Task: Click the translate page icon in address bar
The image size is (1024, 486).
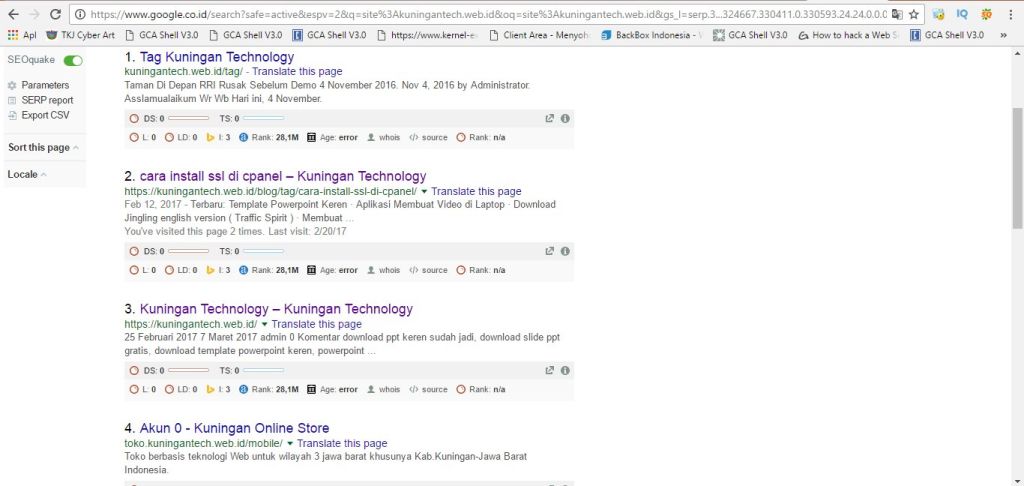Action: coord(897,14)
